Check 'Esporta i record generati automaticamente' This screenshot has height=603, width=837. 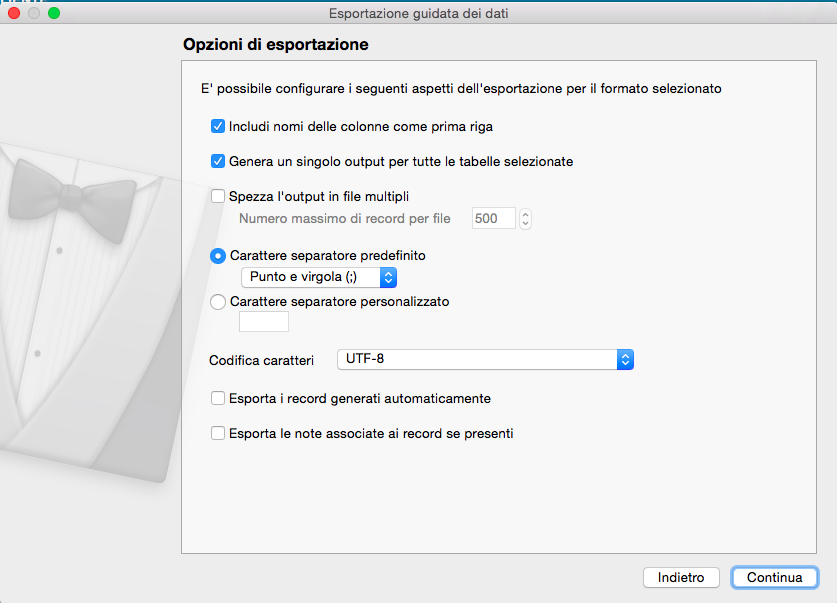click(218, 398)
